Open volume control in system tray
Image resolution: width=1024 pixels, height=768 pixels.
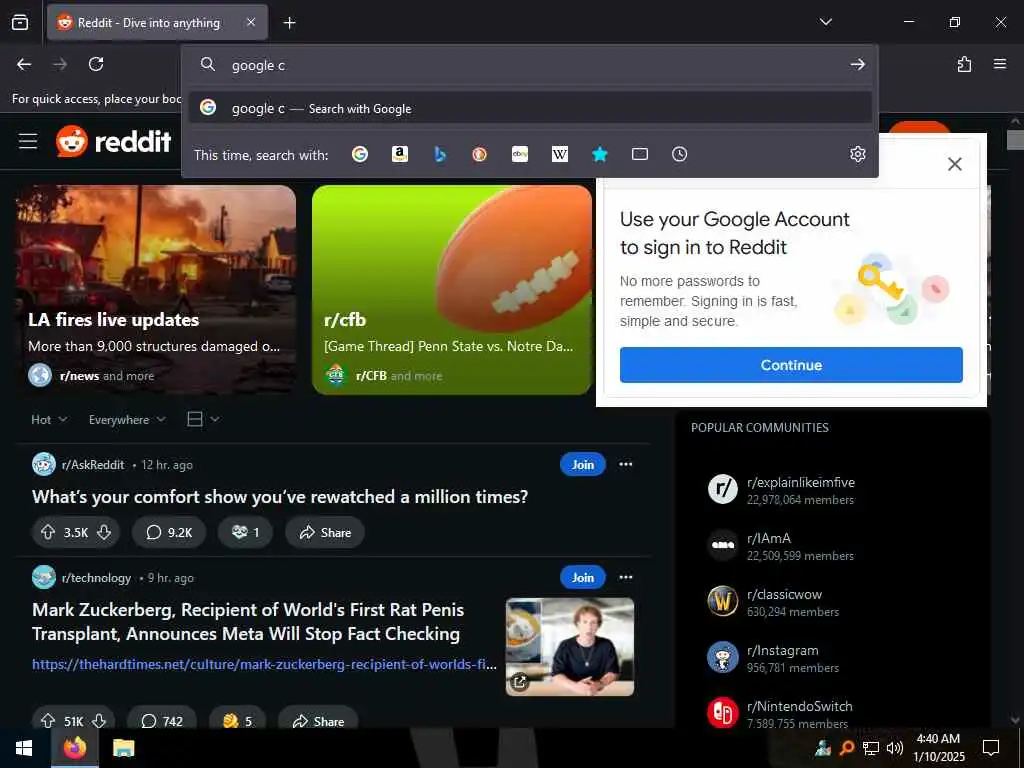[x=895, y=748]
